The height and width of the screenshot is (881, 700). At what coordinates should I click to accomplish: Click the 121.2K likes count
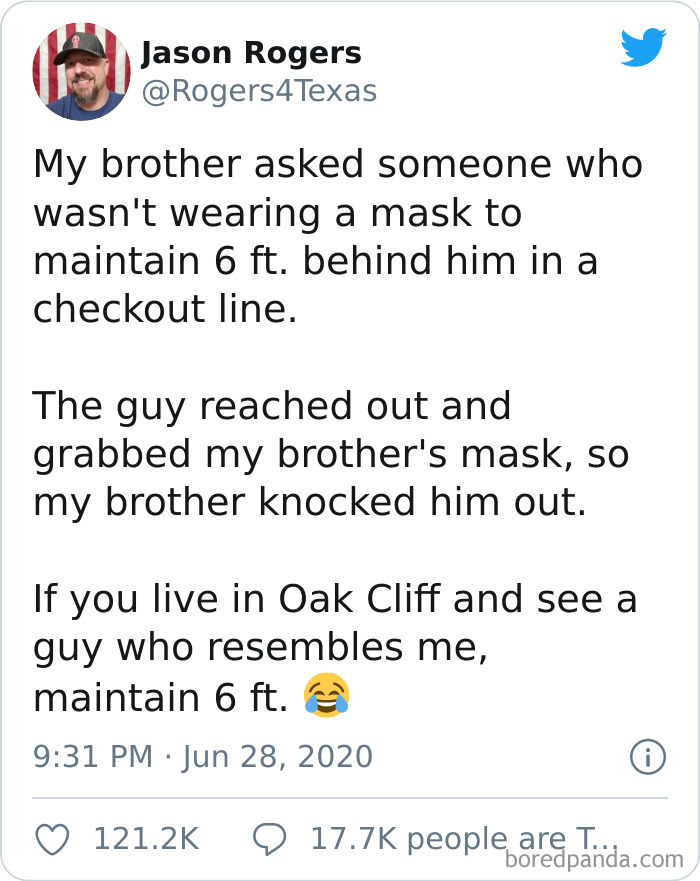(146, 839)
